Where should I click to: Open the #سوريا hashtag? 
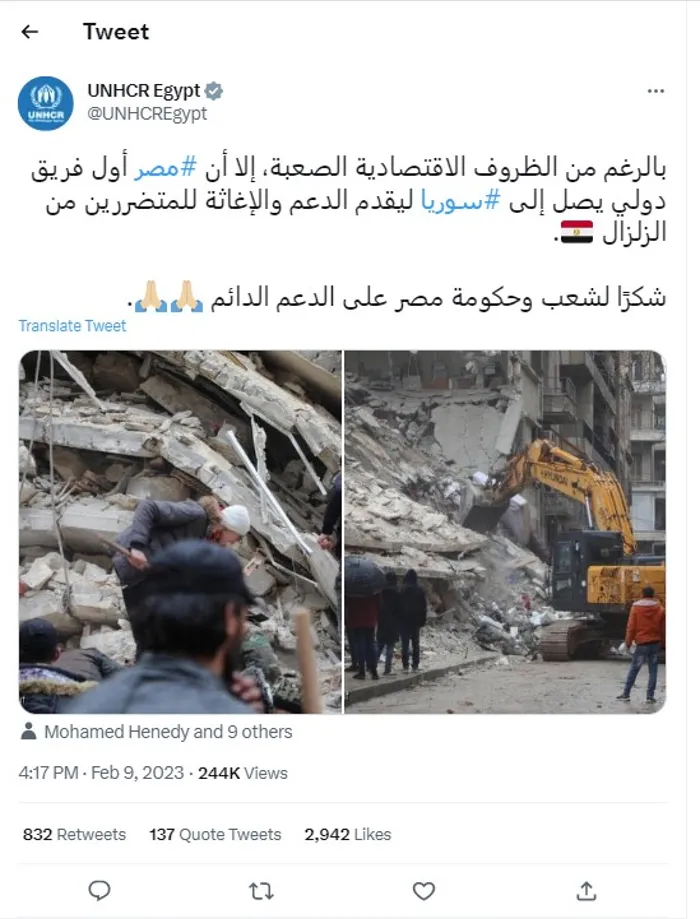461,202
